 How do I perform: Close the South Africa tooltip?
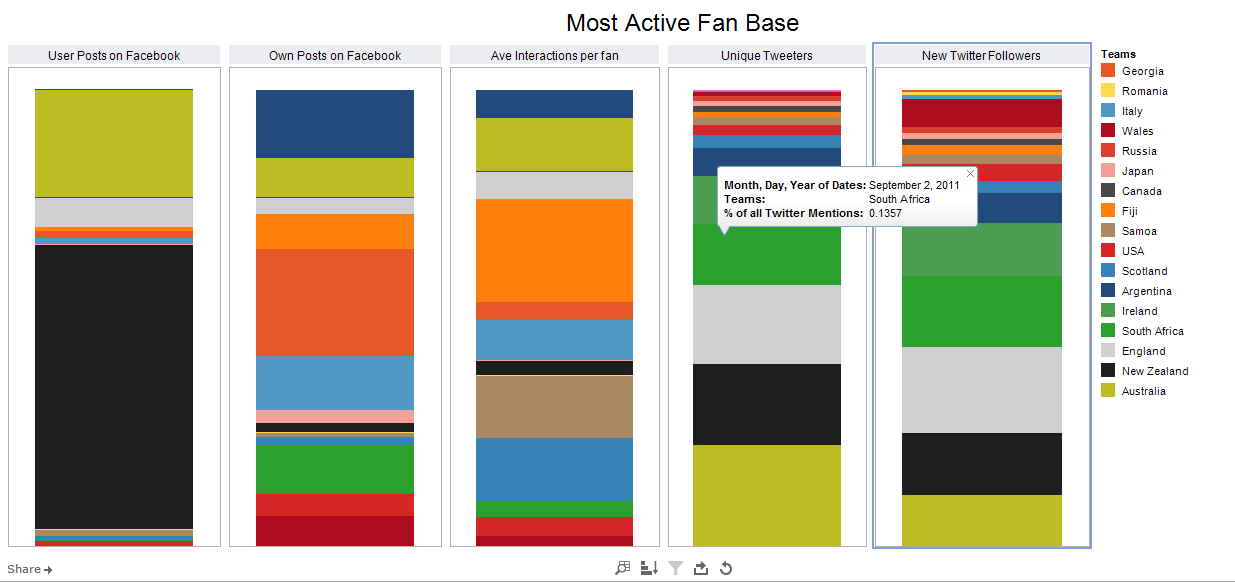[x=969, y=173]
